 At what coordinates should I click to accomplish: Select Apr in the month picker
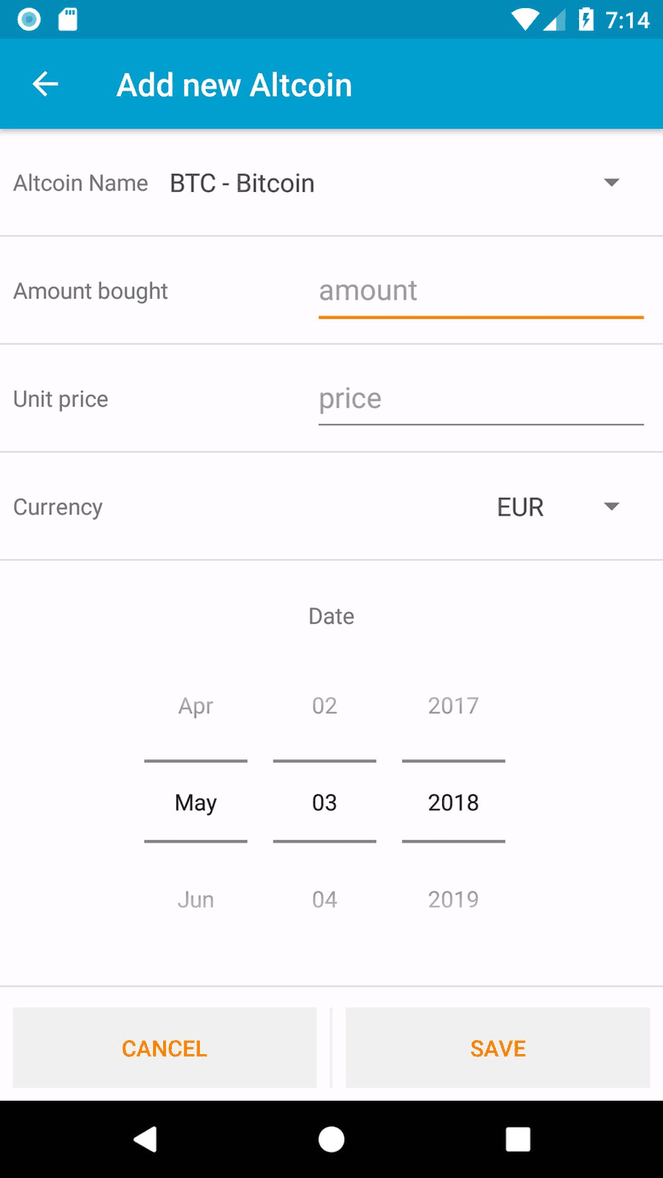click(195, 705)
